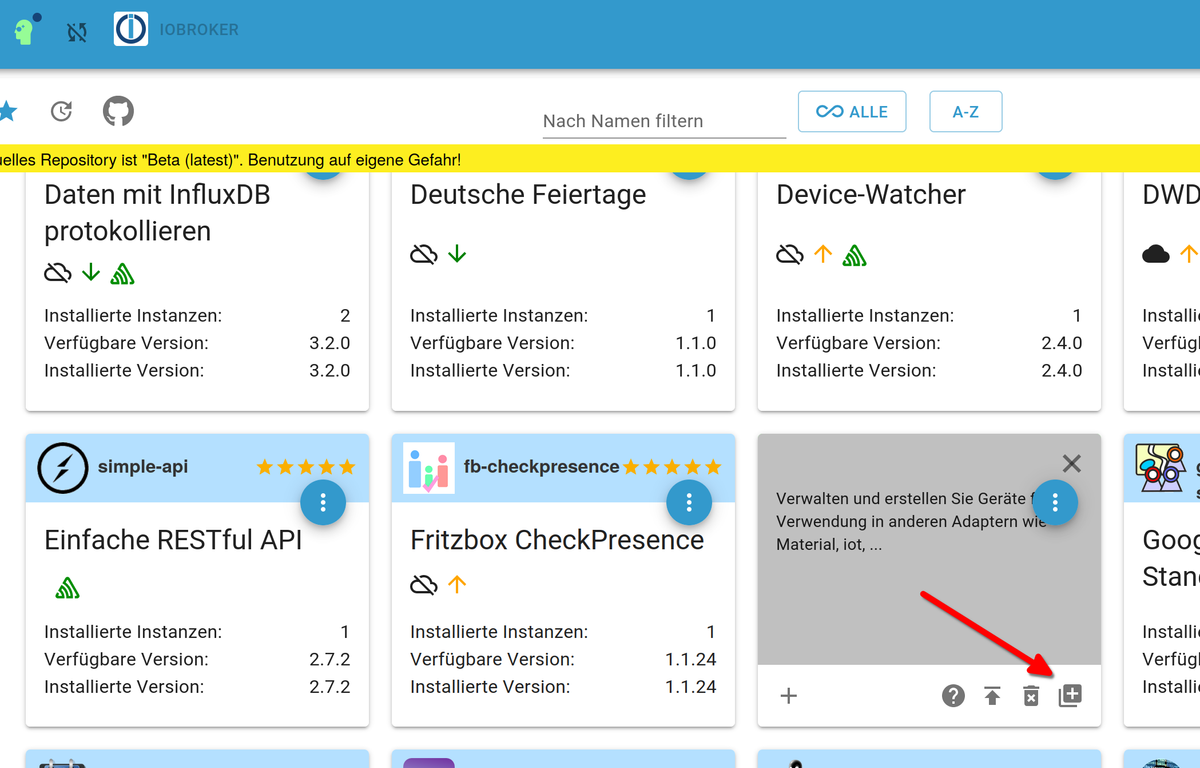
Task: Close the gray description overlay
Action: 1072,463
